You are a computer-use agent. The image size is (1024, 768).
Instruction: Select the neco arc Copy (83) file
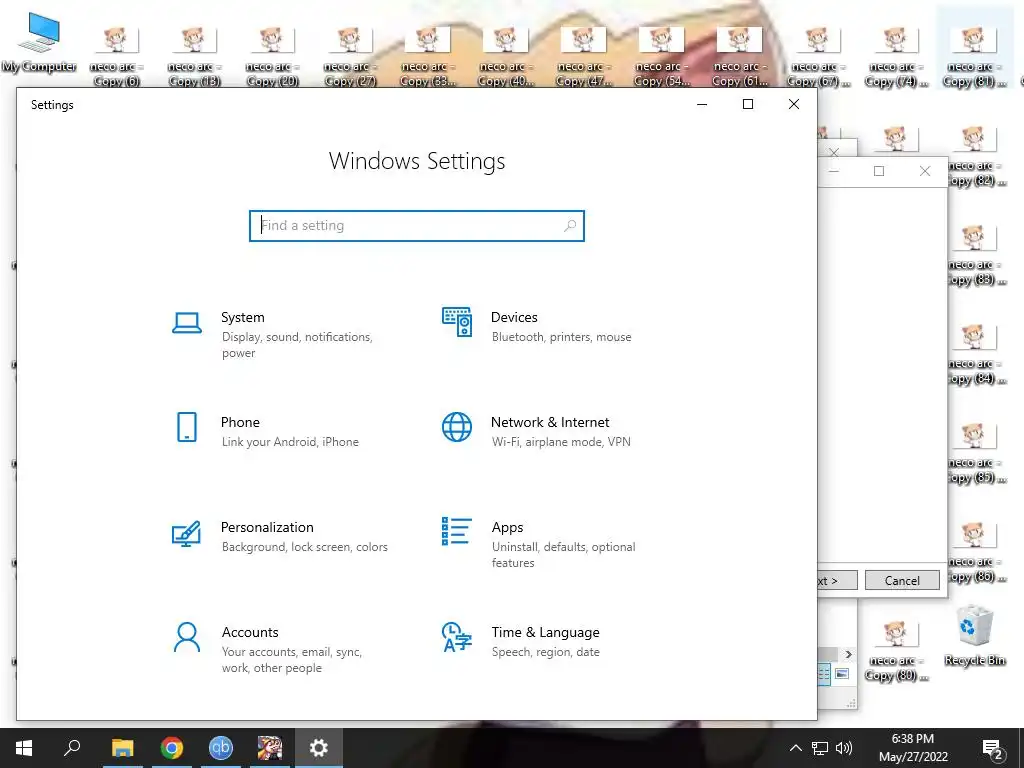[976, 255]
